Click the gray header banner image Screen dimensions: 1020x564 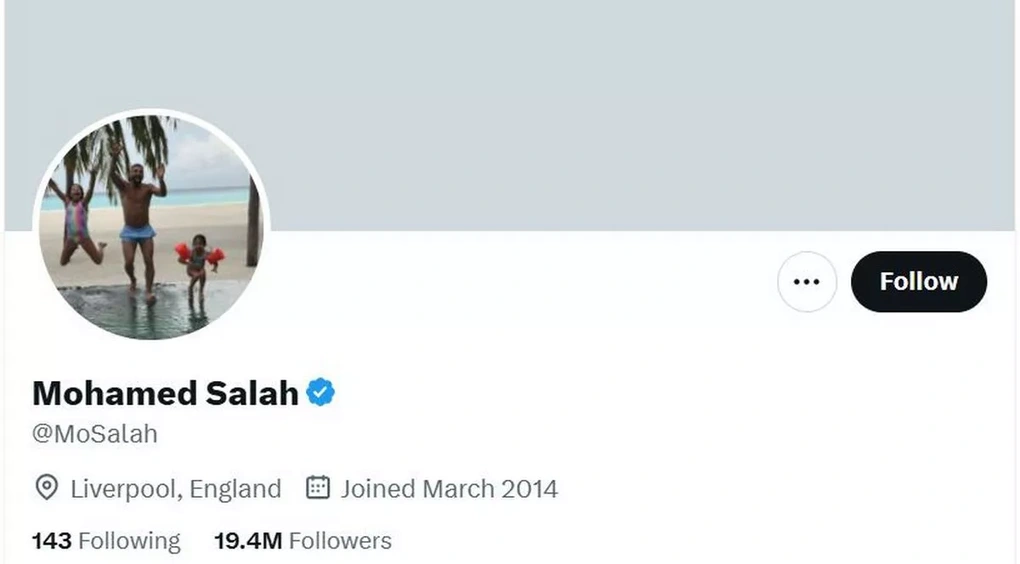pyautogui.click(x=600, y=110)
